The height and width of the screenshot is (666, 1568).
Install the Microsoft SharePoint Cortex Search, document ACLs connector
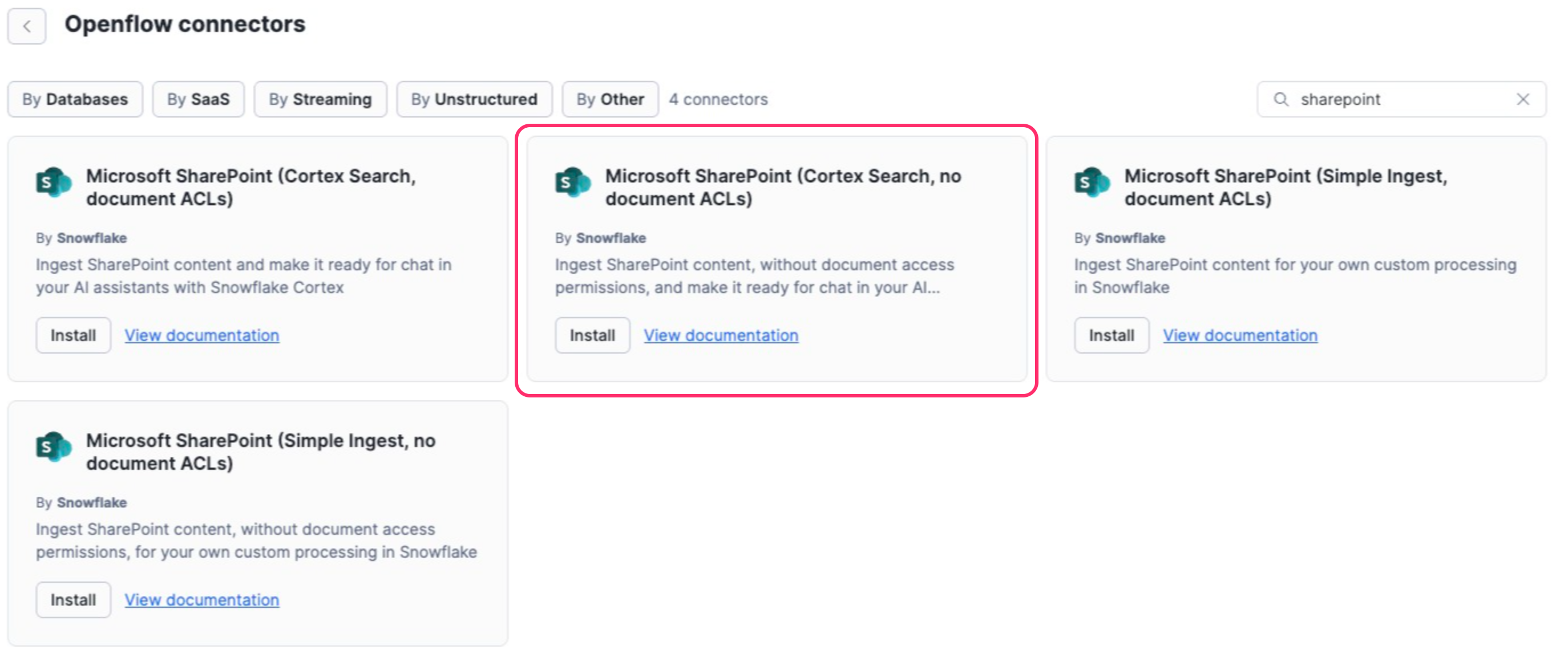point(73,335)
